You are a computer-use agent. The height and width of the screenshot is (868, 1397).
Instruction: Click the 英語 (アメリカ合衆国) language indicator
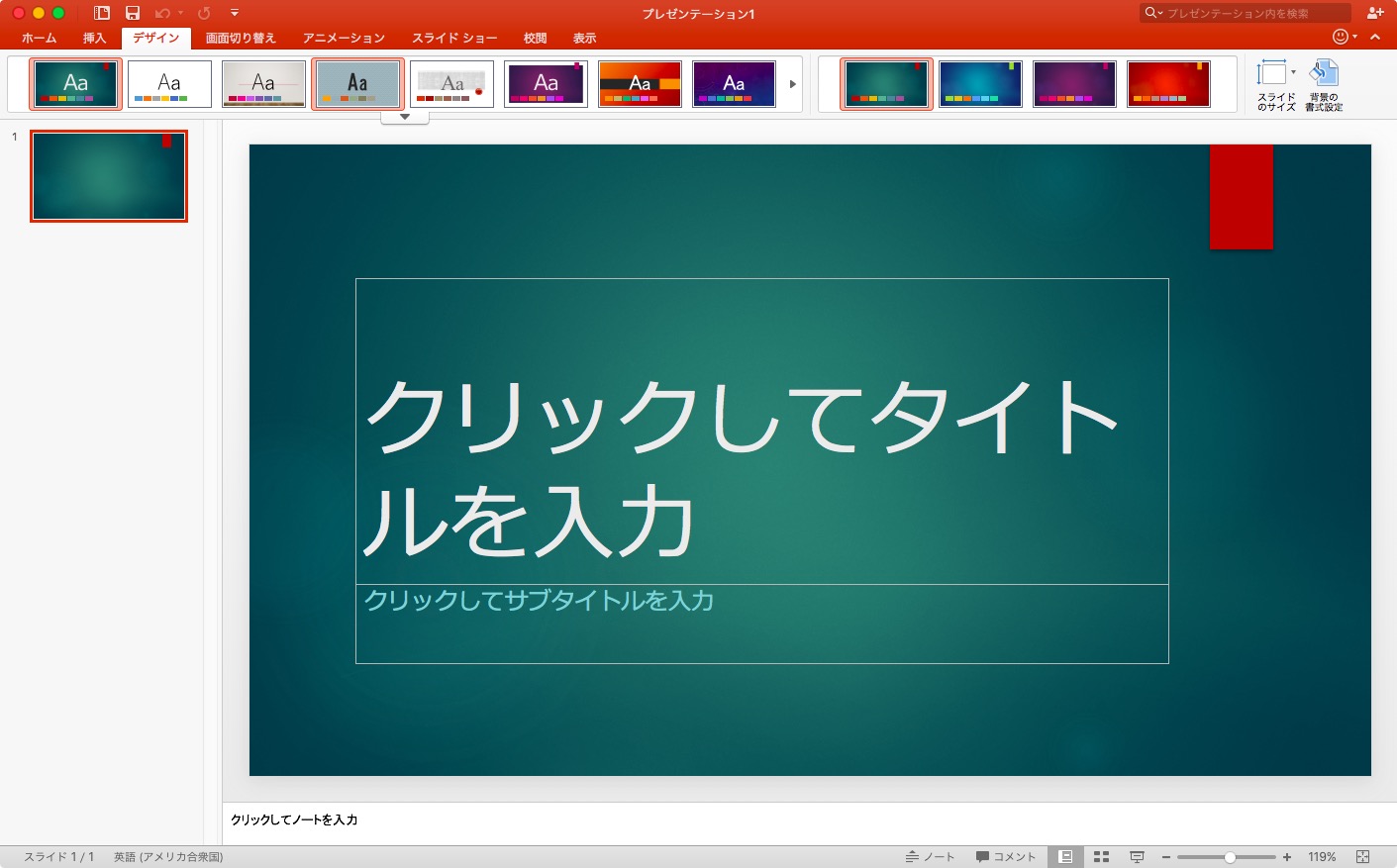point(168,857)
